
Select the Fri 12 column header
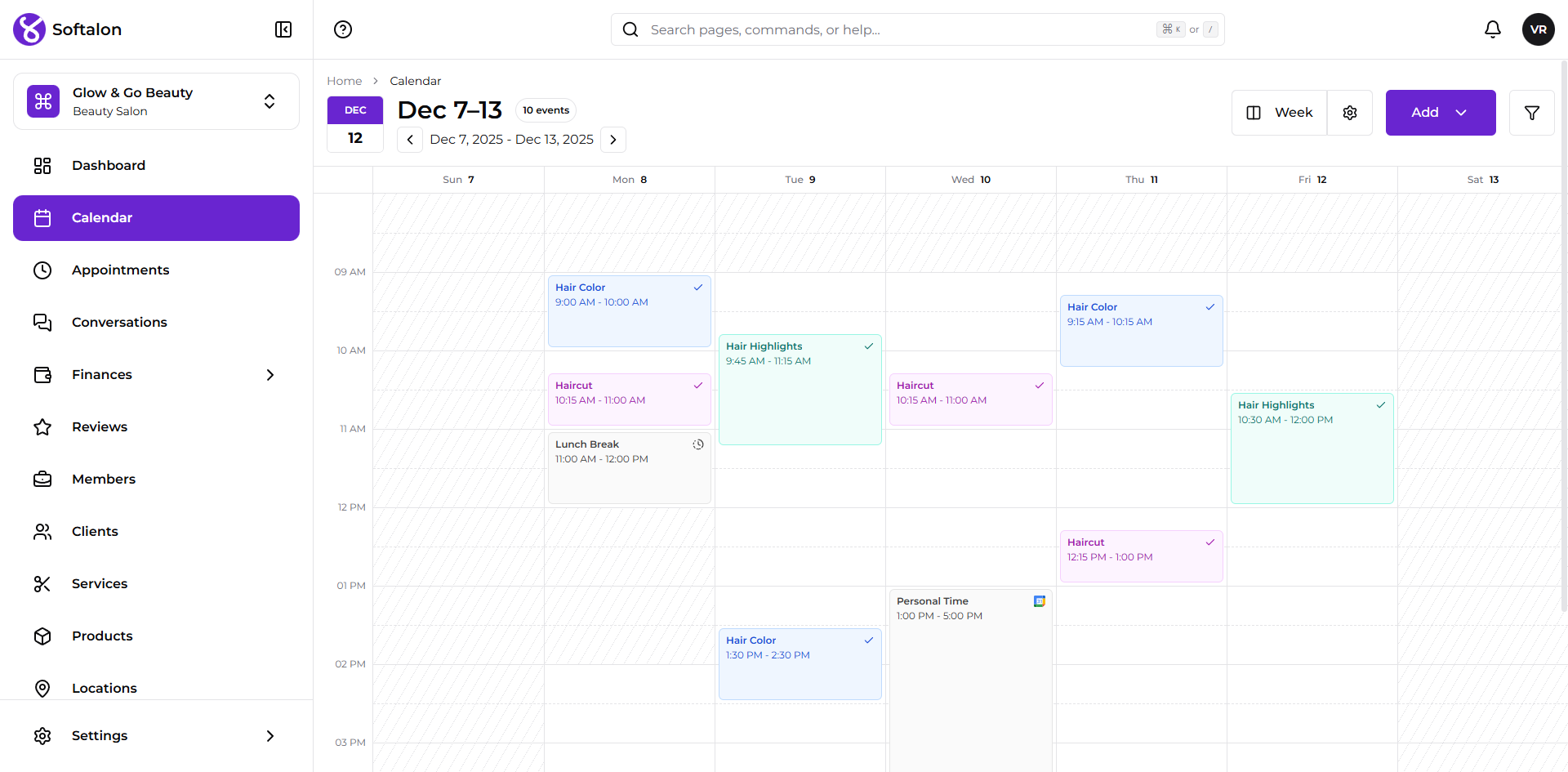point(1312,180)
